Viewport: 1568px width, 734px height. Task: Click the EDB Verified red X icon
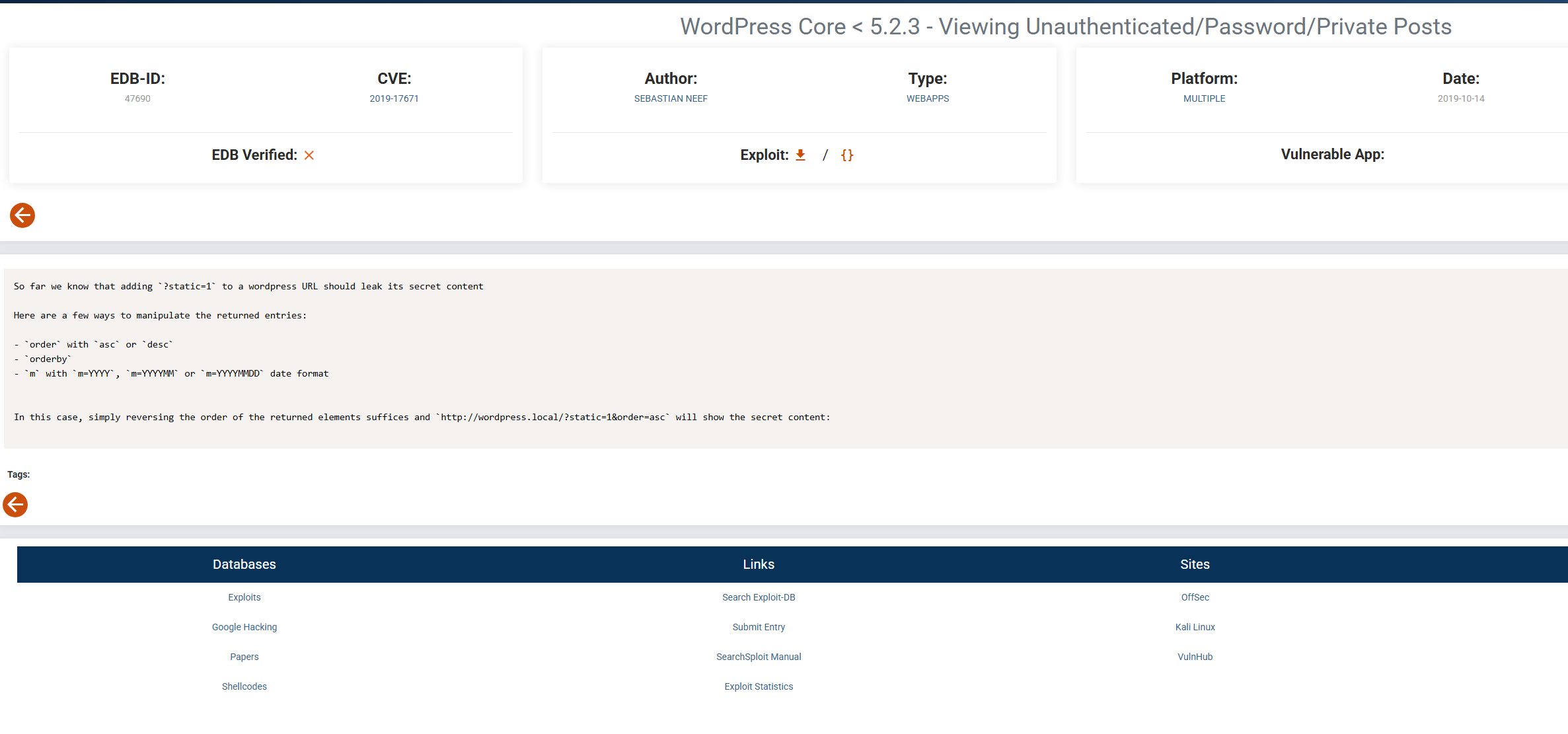coord(309,155)
